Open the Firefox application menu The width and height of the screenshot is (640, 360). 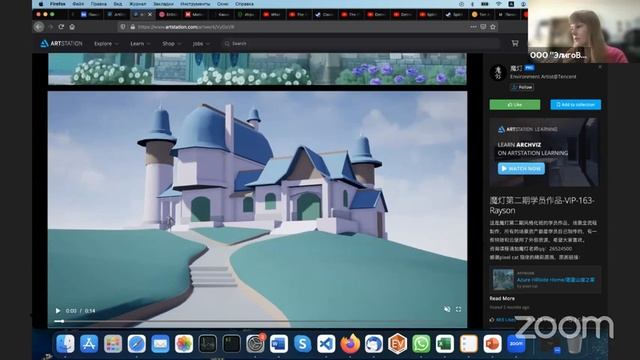(58, 4)
